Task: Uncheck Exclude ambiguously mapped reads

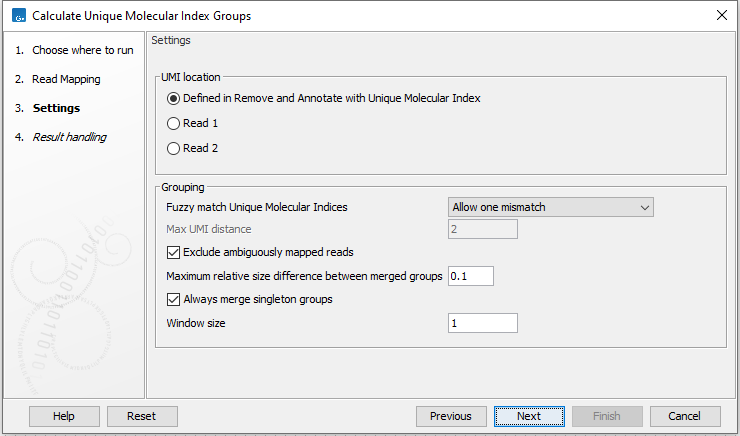Action: (x=174, y=252)
